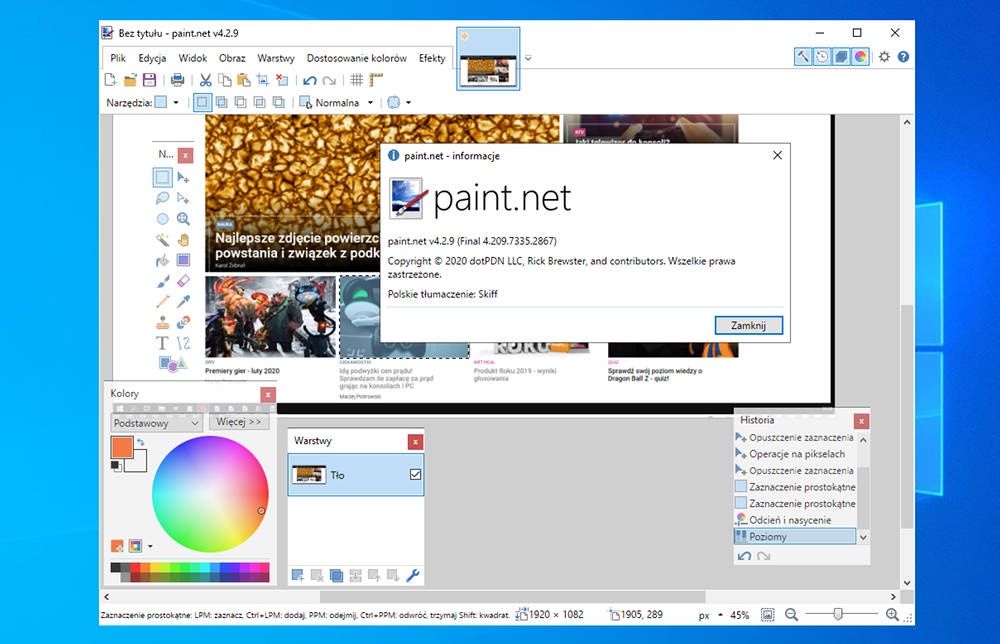Click the Crop to selection icon

coord(263,80)
